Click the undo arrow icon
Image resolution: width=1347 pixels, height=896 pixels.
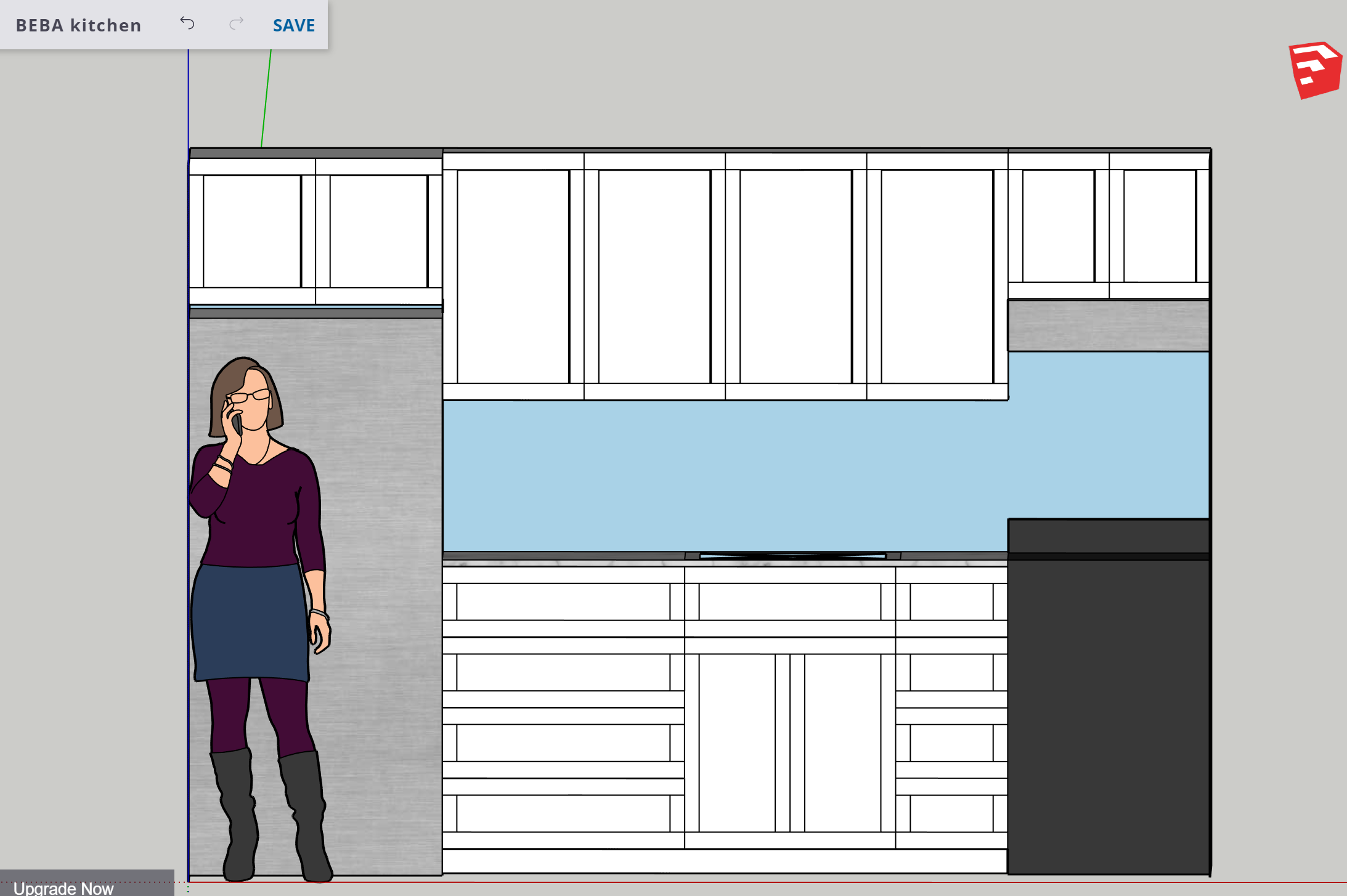pos(187,23)
